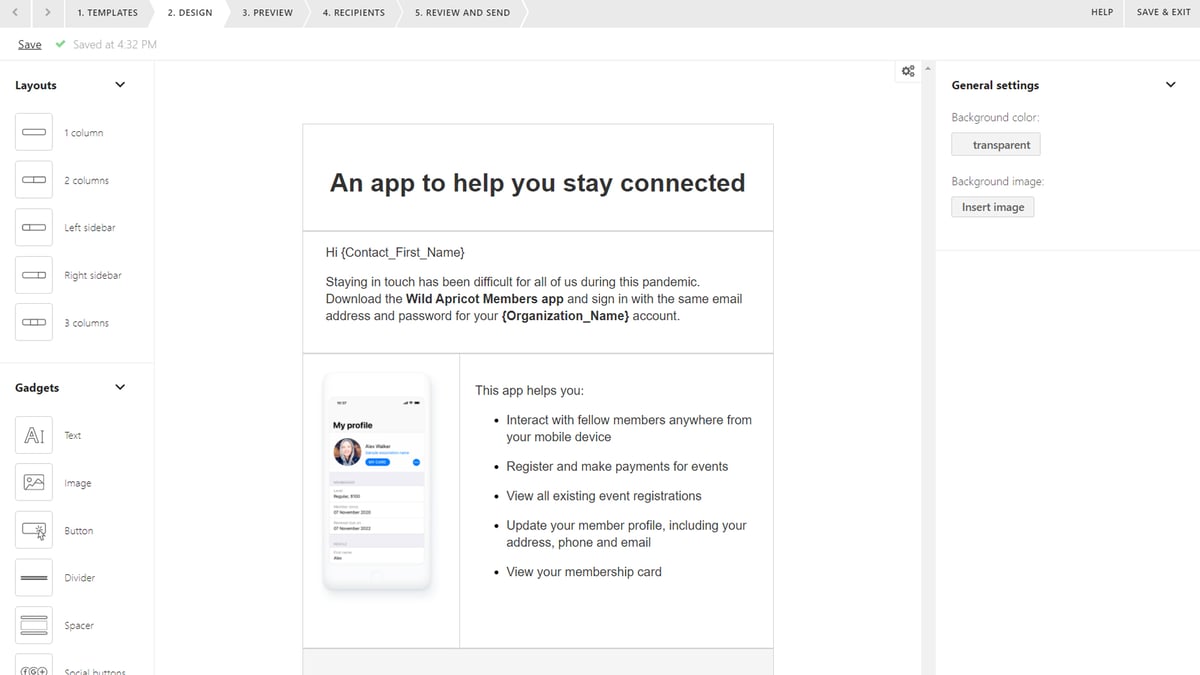Collapse the Gadgets section
Viewport: 1200px width, 675px height.
tap(120, 387)
